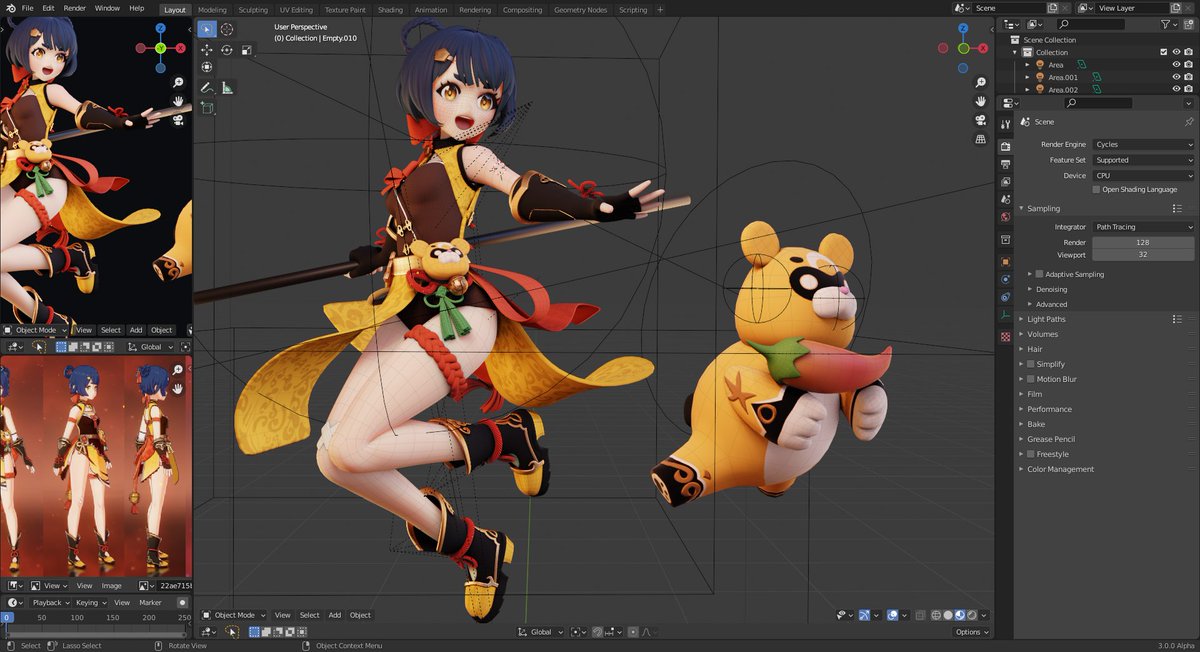Pin the Scene properties panel
The width and height of the screenshot is (1200, 652).
tap(1188, 121)
